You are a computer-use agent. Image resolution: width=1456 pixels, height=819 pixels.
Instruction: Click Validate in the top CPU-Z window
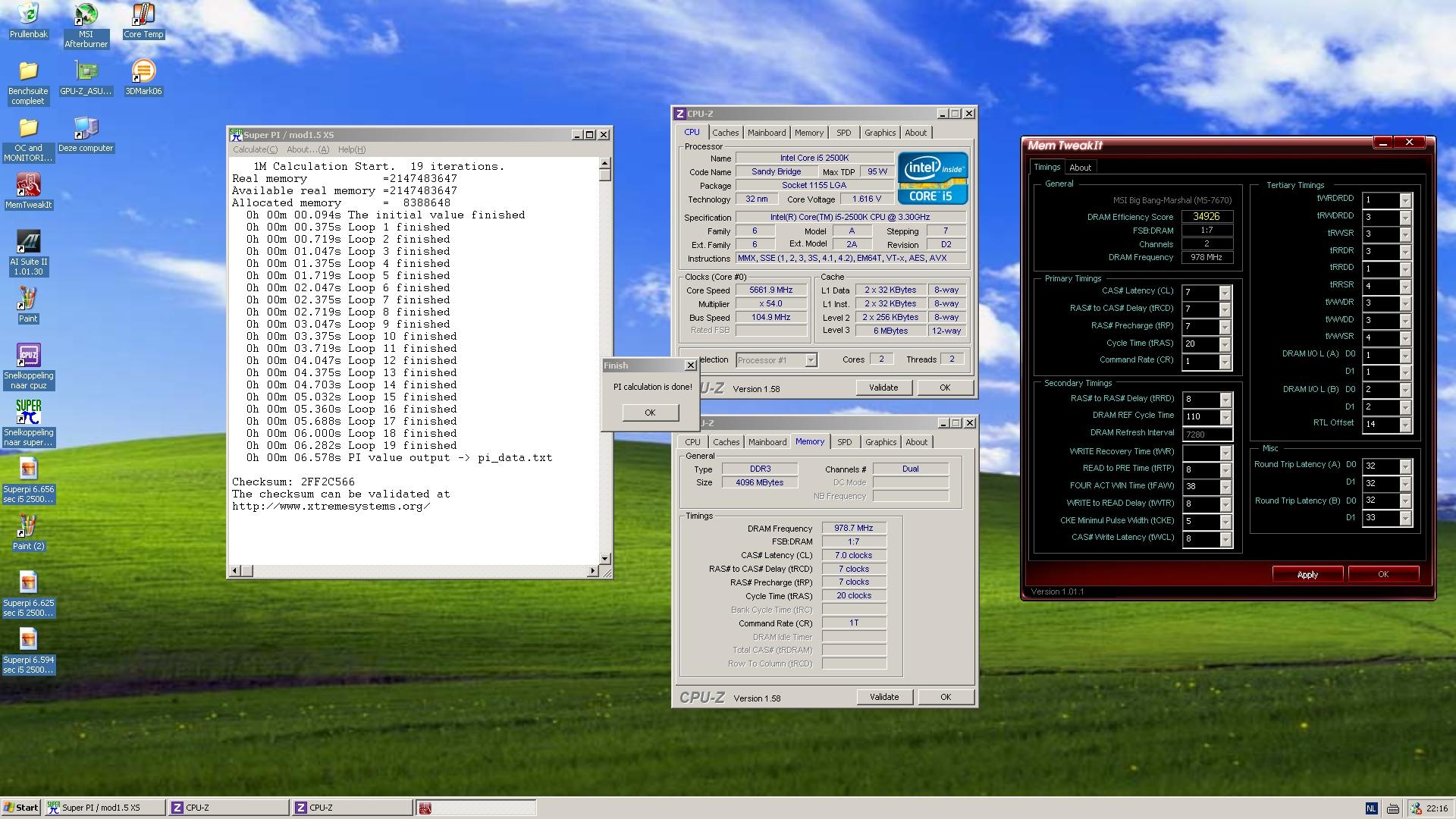883,388
